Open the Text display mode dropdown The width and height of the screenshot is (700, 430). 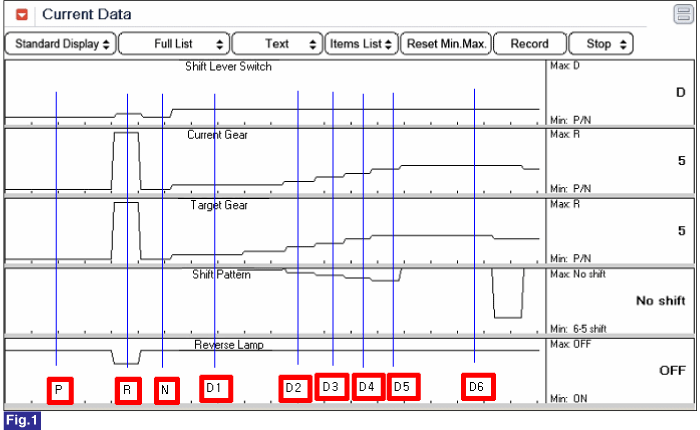[277, 44]
